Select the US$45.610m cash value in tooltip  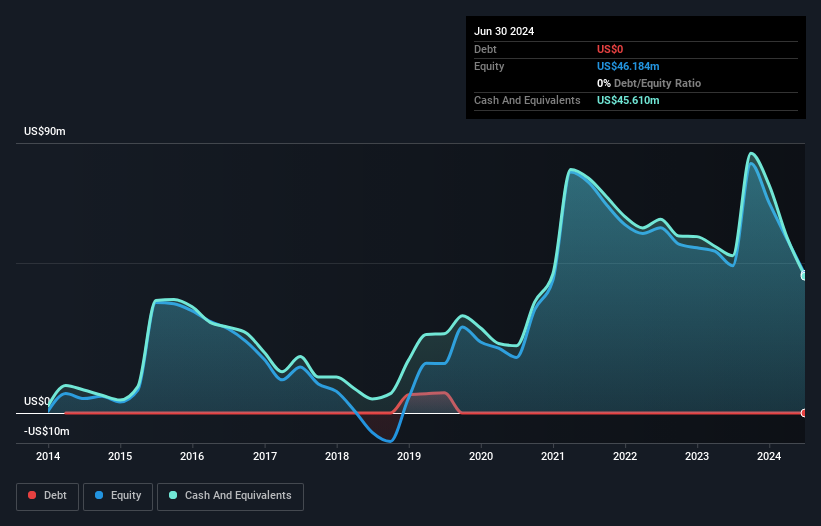[628, 100]
